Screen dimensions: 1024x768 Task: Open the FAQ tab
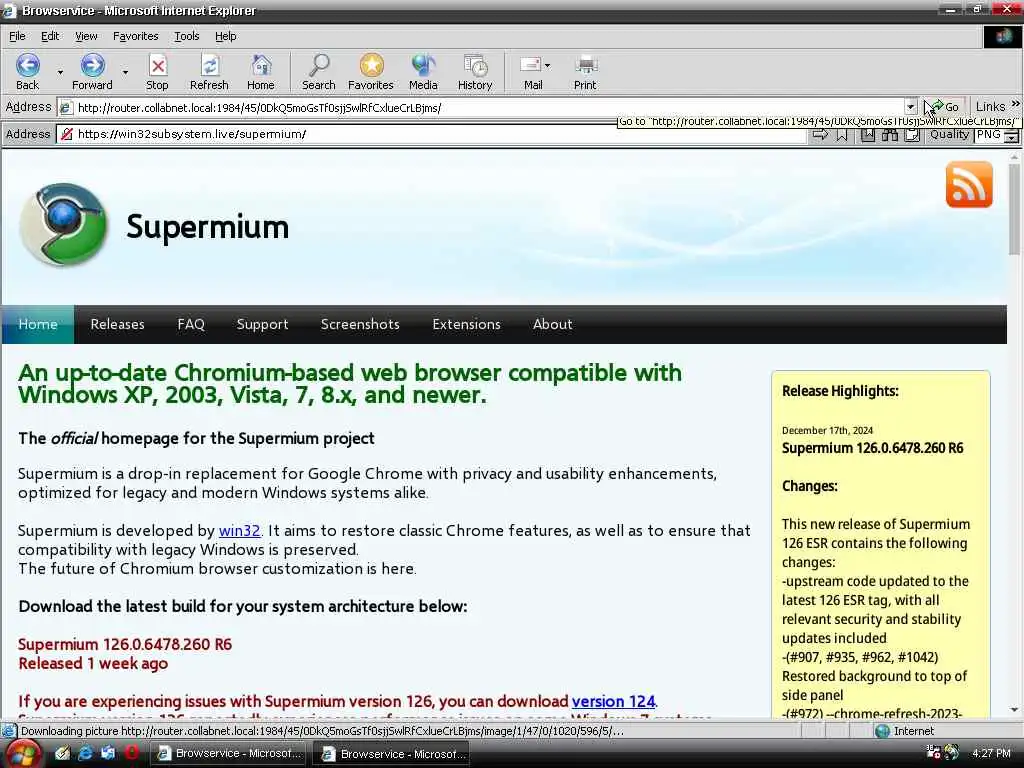click(191, 324)
